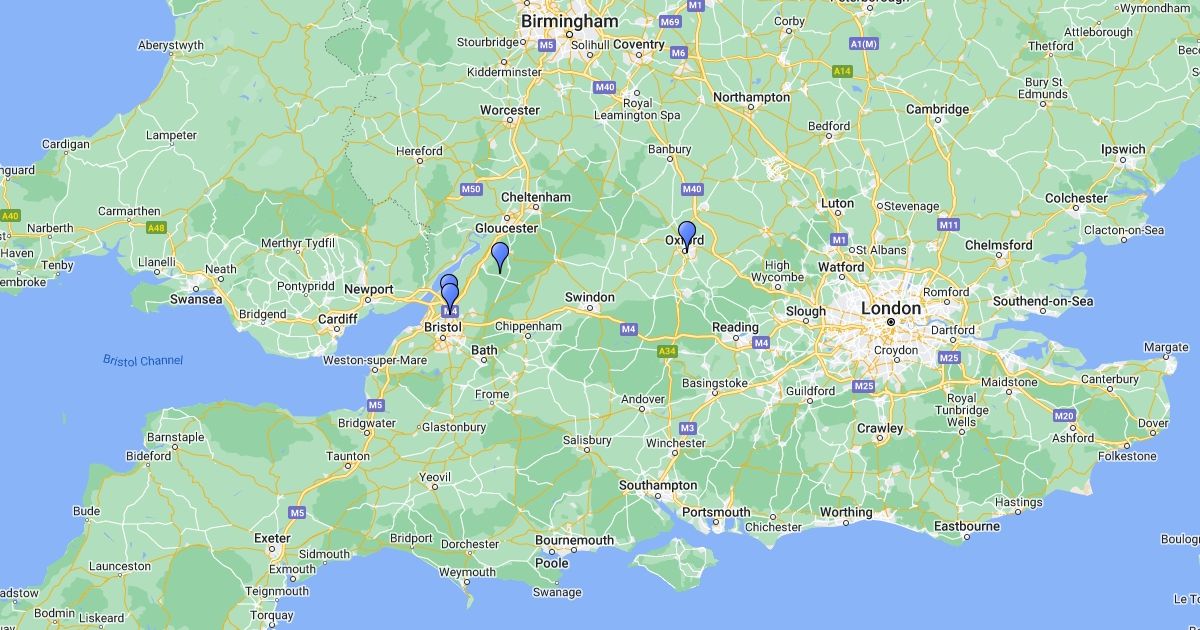Click the Cambridge city label
The height and width of the screenshot is (630, 1200).
click(937, 109)
